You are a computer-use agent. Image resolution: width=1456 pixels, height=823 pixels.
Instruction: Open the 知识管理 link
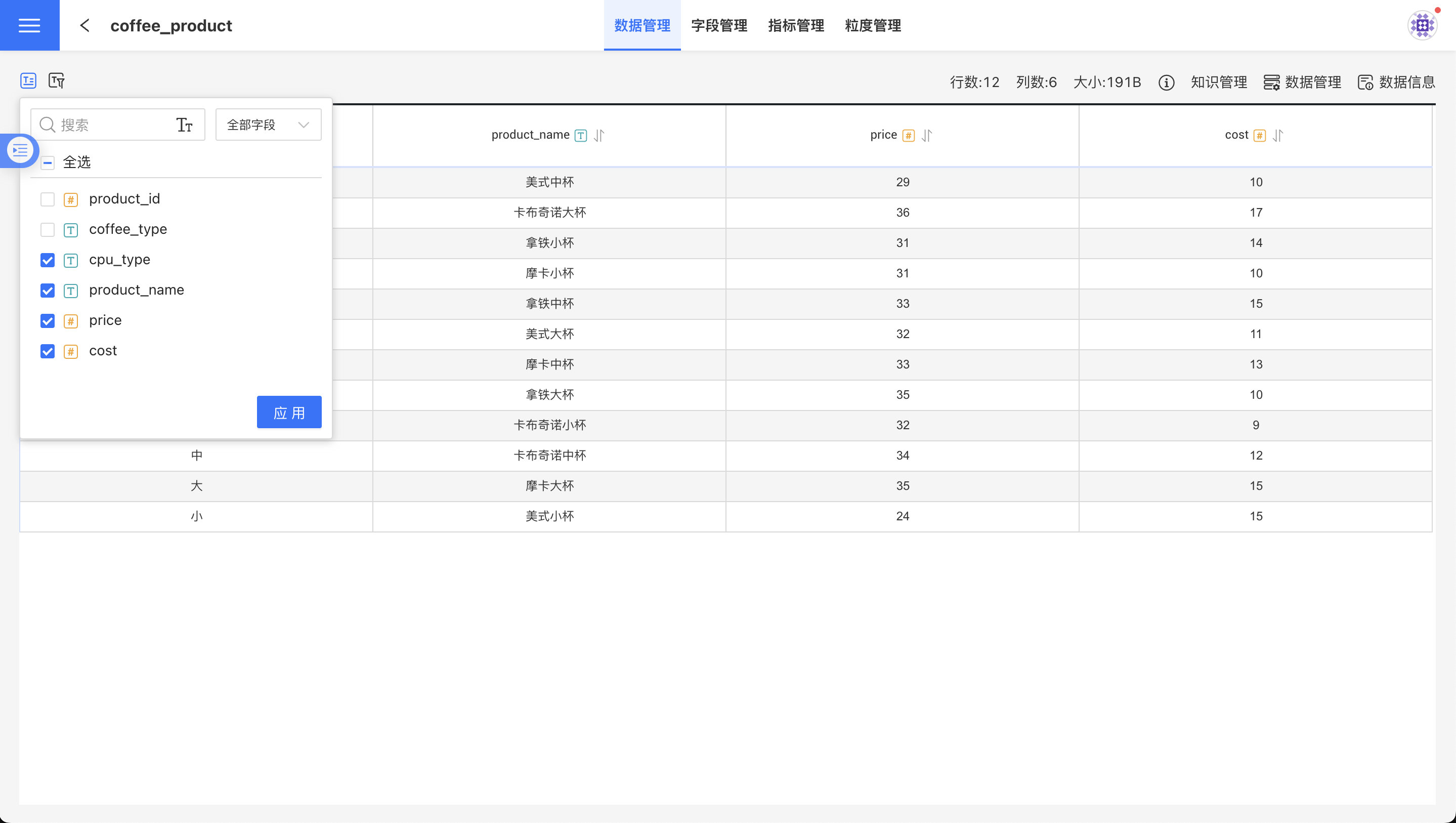1219,83
